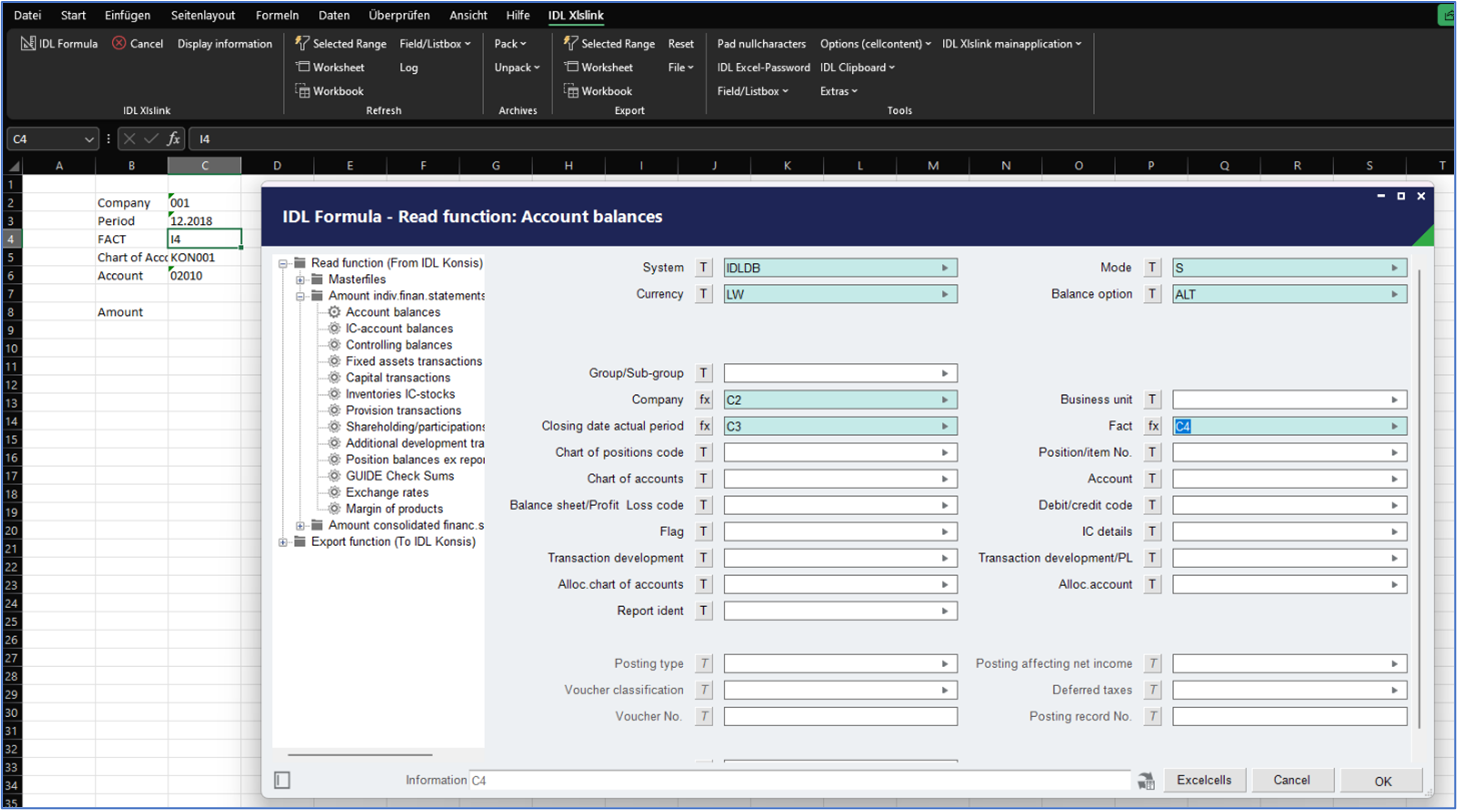Click the Information text field
The image size is (1457, 810).
click(x=799, y=780)
